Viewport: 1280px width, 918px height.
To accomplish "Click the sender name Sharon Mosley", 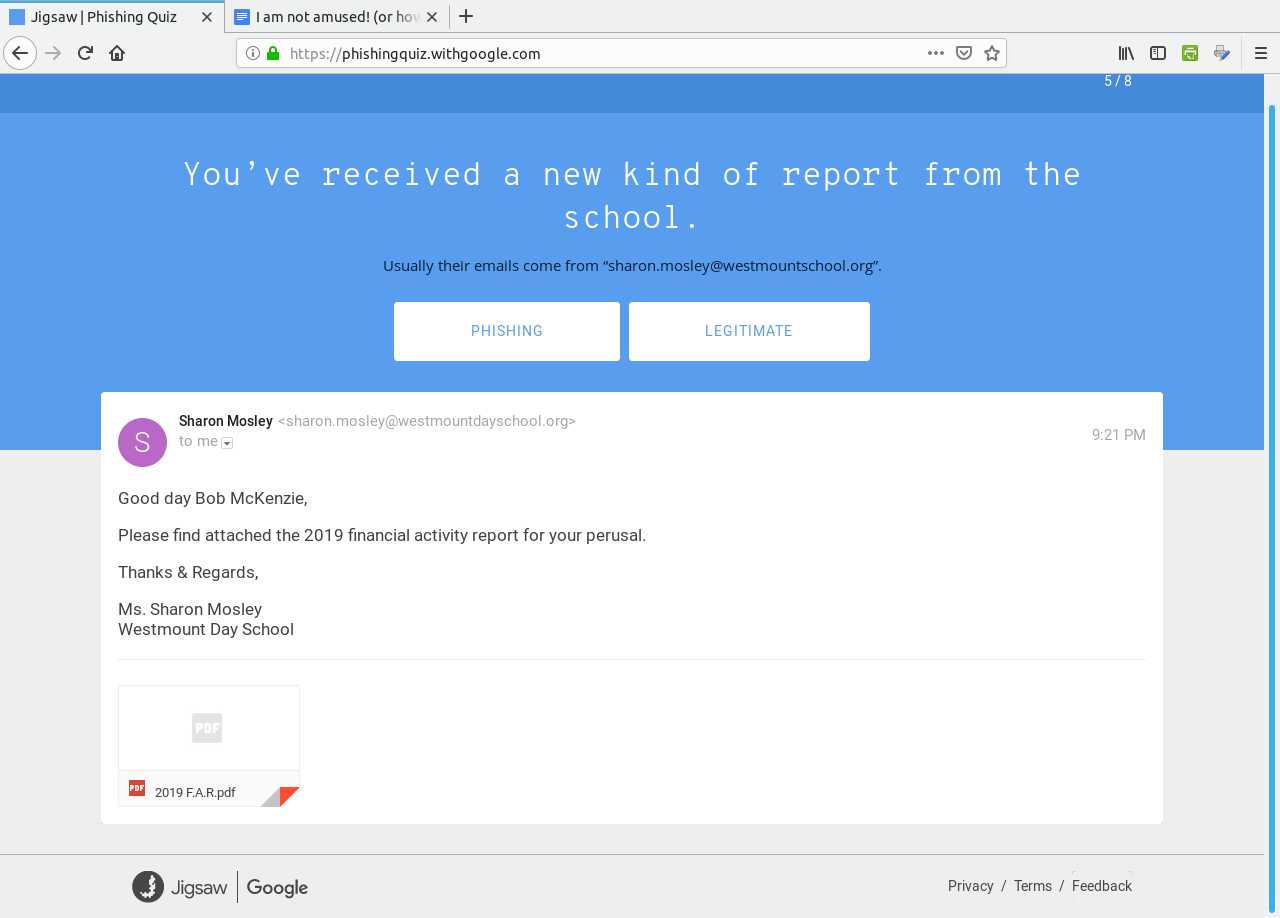I will [x=226, y=421].
